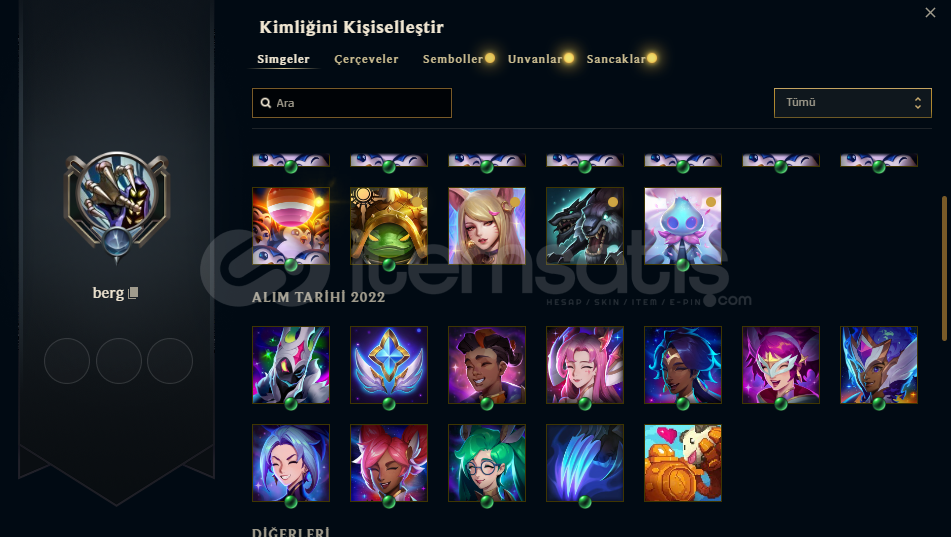Select the poro with orange robot icon
The image size is (951, 537).
tap(683, 463)
